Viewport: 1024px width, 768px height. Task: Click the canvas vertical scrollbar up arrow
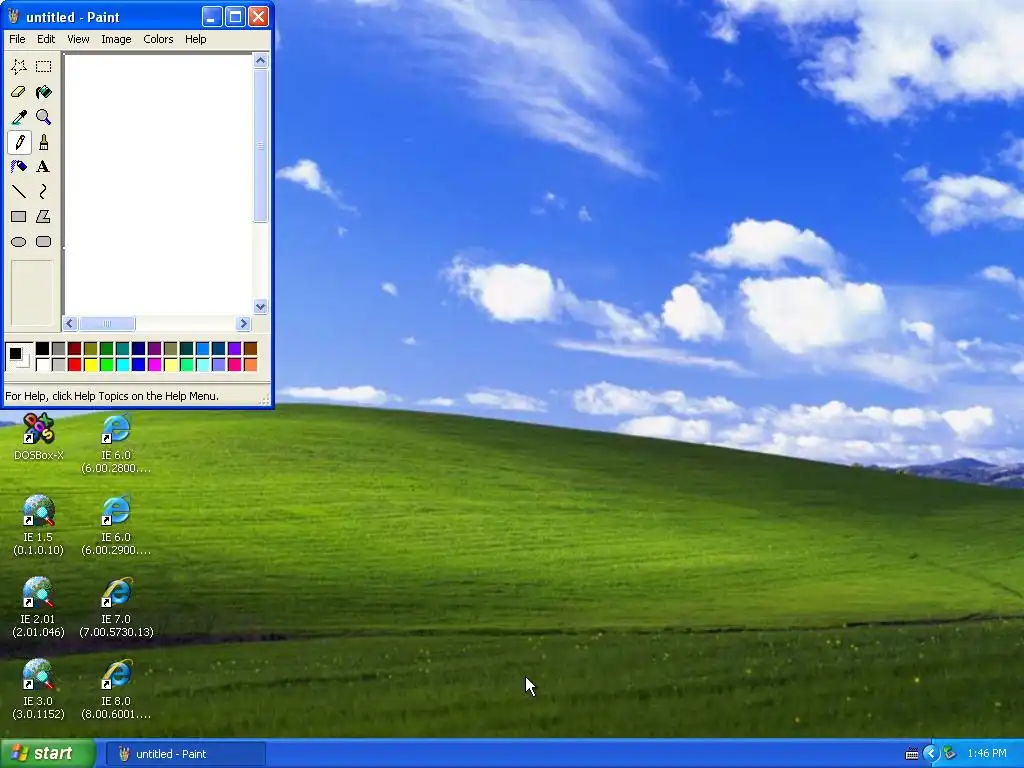pos(260,61)
